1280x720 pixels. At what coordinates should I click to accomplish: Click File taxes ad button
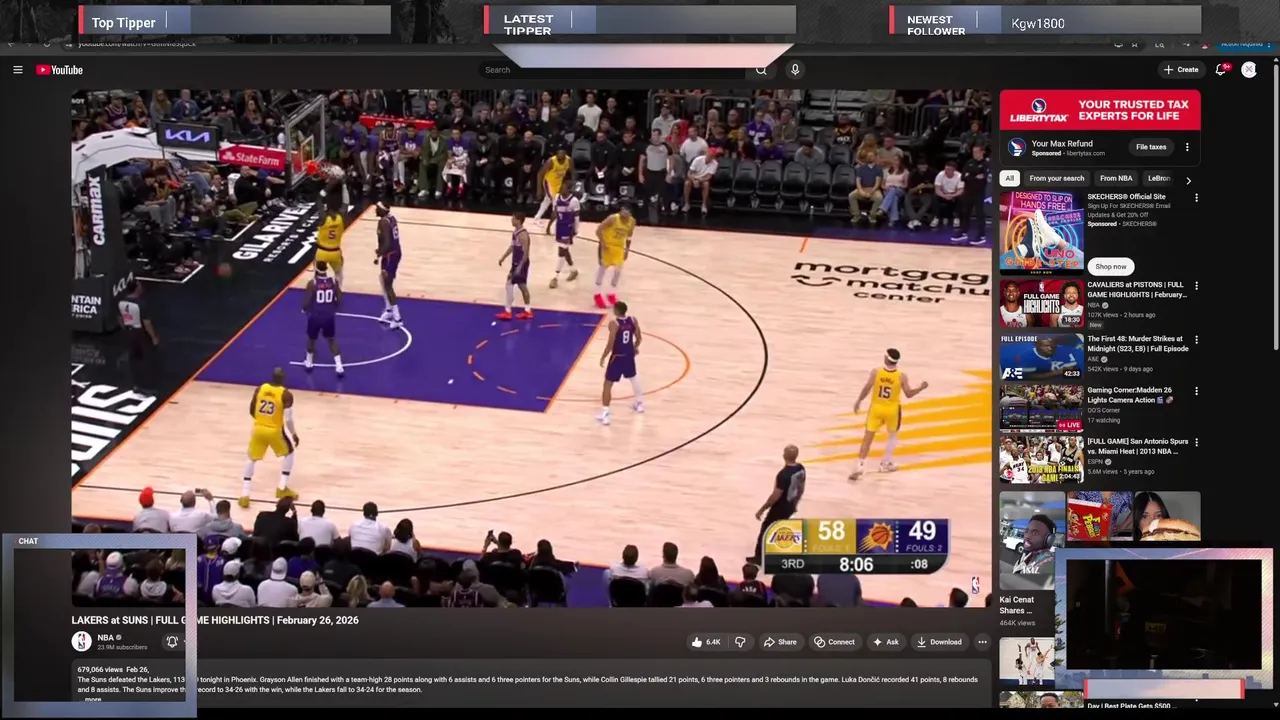(1151, 147)
